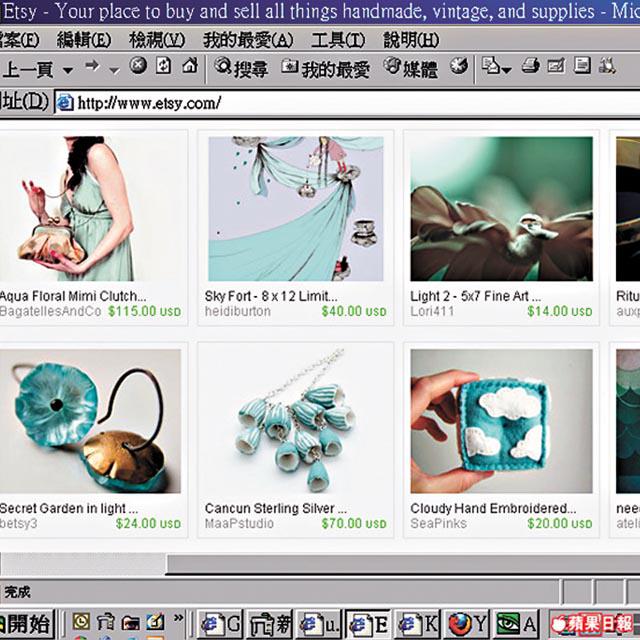This screenshot has height=640, width=640.
Task: Open the Light 2 Fine Art thumbnail
Action: [501, 209]
